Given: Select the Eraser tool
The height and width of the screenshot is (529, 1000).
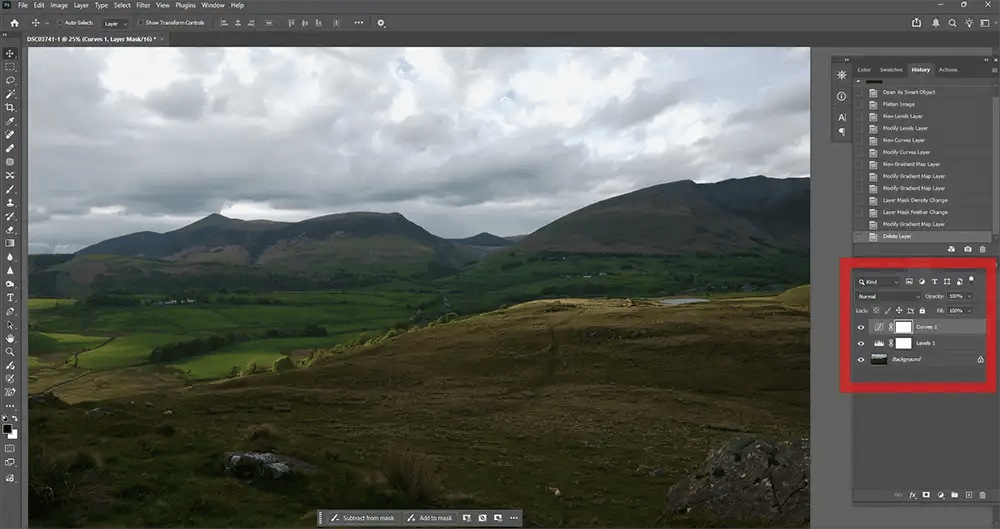Looking at the screenshot, I should [x=10, y=229].
